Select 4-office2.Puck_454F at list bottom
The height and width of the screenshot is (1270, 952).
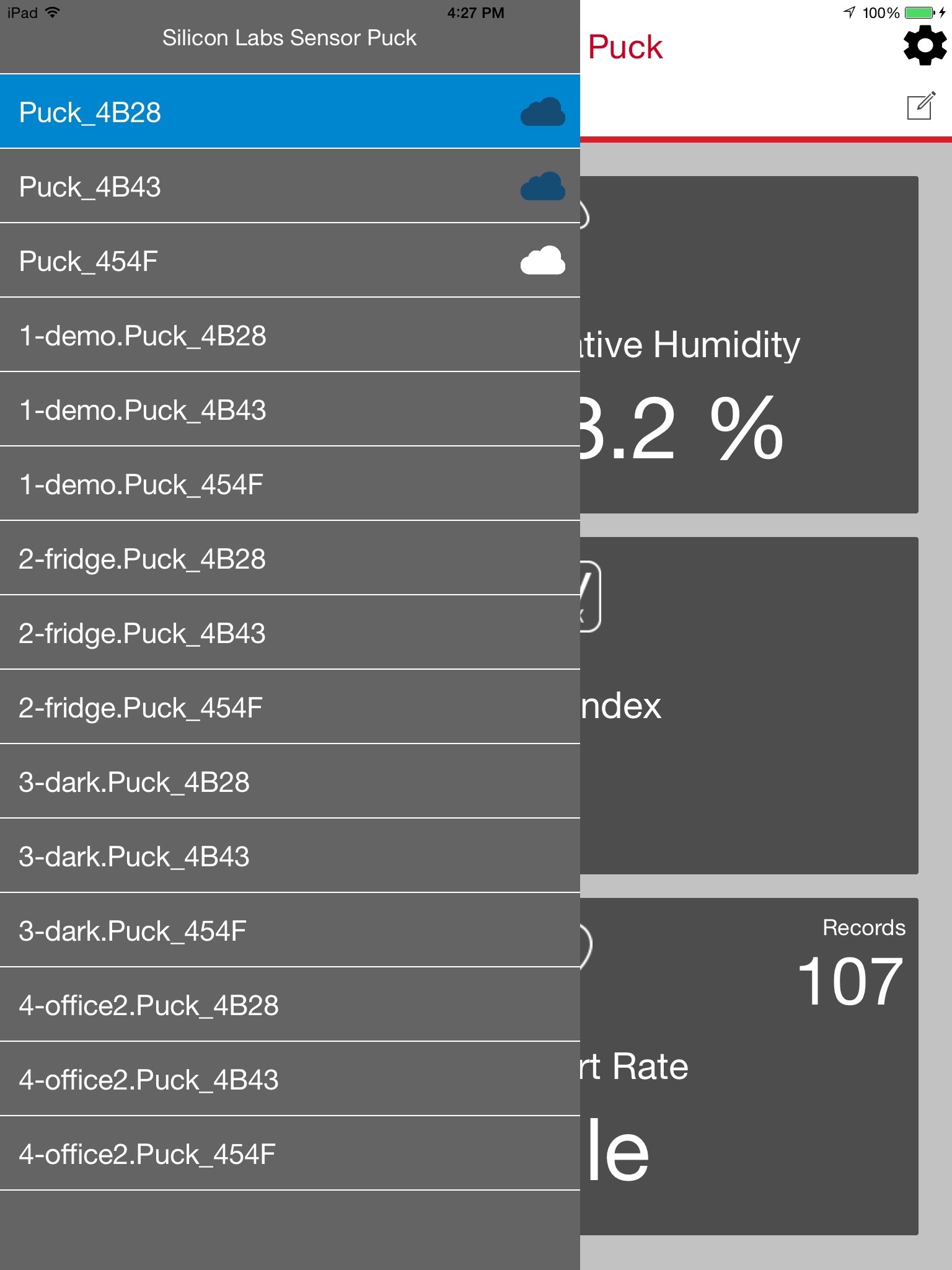[248, 1154]
